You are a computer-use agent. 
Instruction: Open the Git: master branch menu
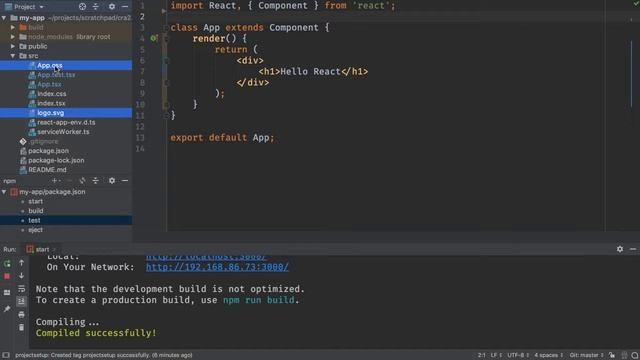tap(586, 355)
